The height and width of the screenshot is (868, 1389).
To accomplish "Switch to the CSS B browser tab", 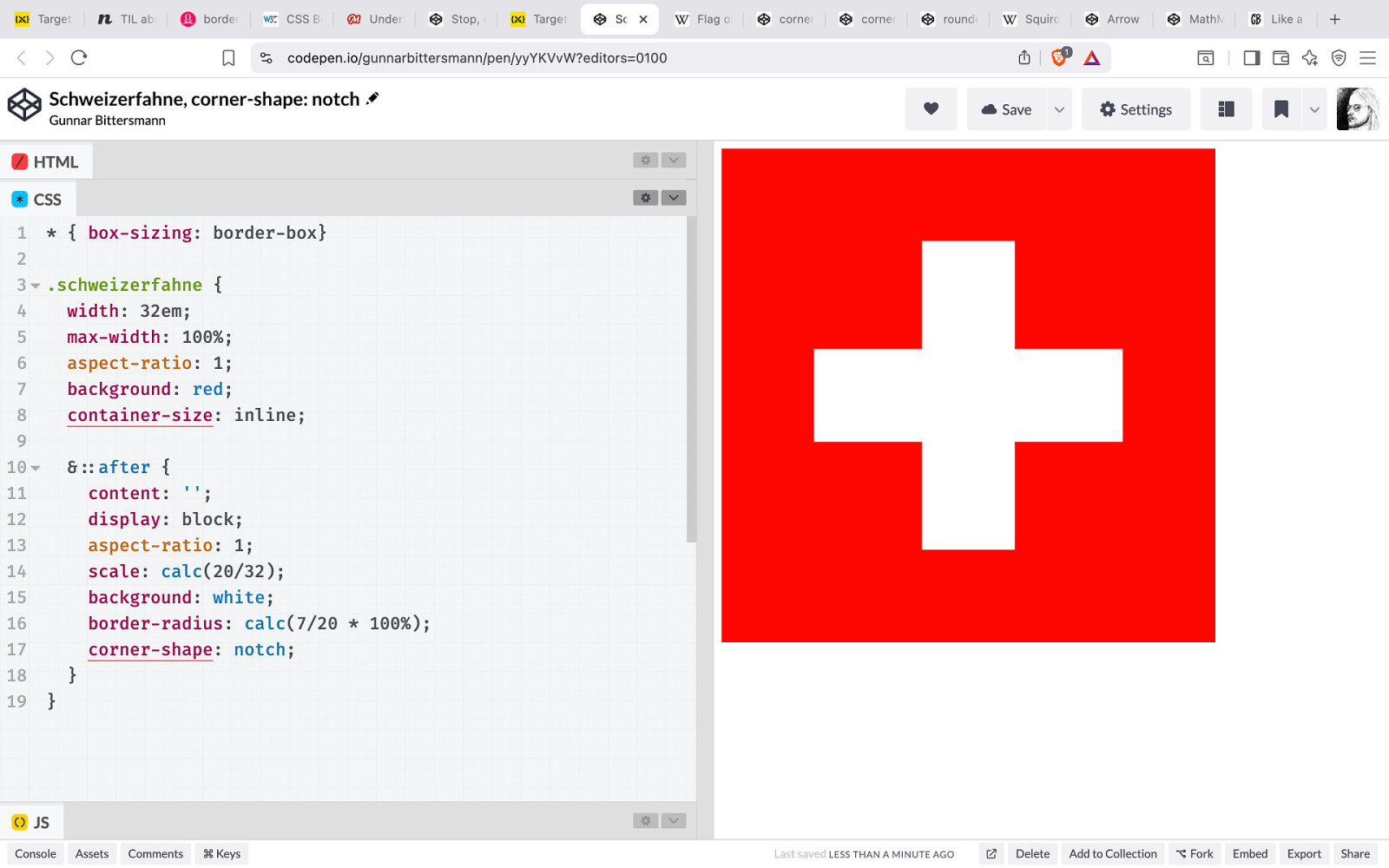I will [x=293, y=19].
